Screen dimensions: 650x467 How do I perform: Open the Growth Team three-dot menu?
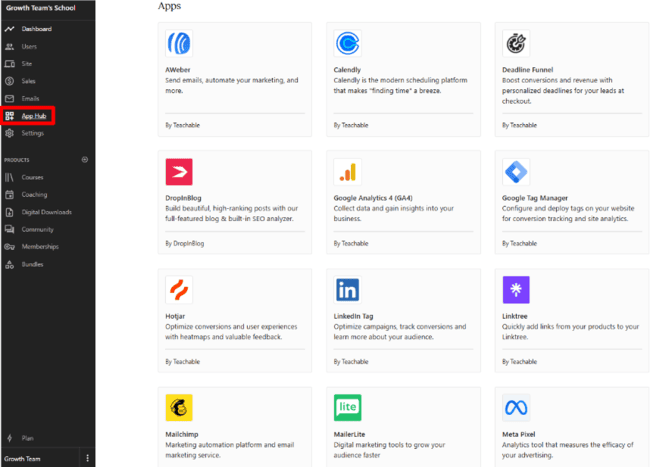[87, 458]
